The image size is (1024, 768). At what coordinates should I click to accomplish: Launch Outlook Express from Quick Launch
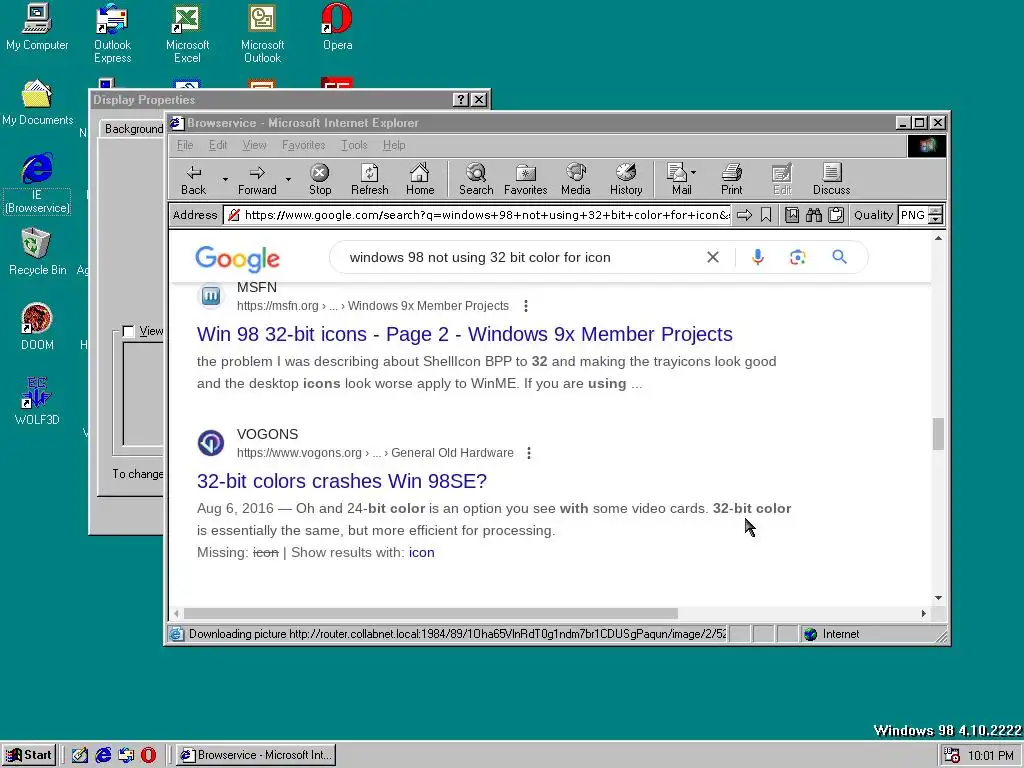point(125,755)
